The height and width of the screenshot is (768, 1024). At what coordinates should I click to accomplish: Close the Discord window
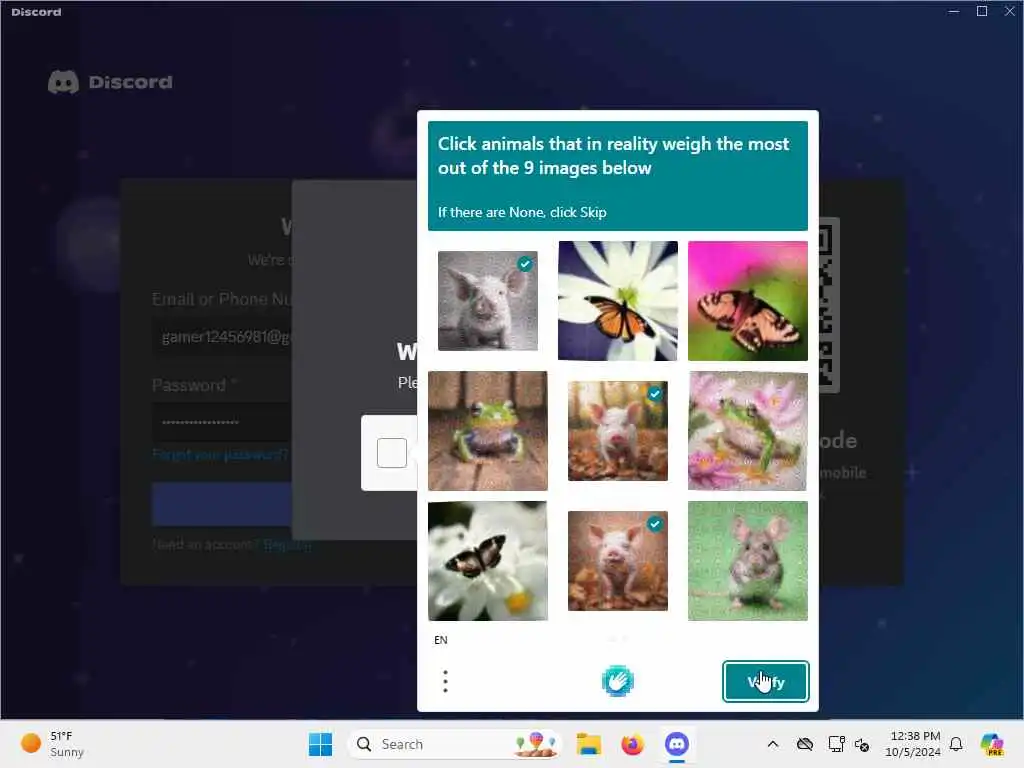(1009, 11)
